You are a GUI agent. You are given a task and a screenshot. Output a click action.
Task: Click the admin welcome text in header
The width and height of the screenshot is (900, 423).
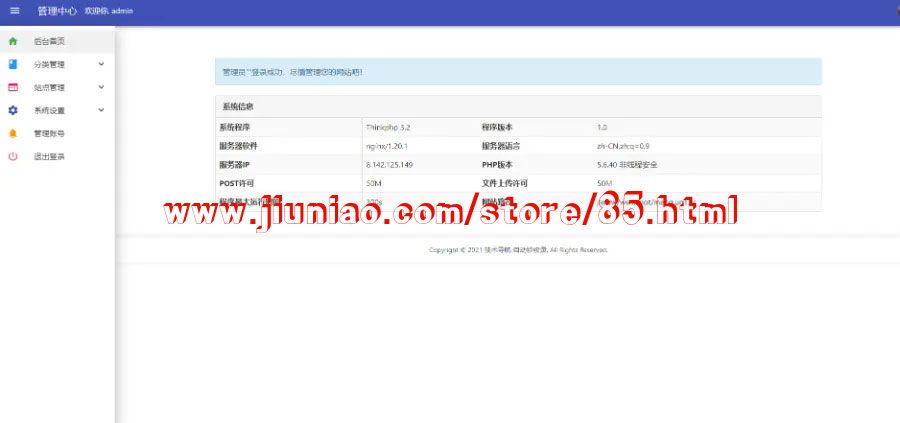pyautogui.click(x=109, y=11)
